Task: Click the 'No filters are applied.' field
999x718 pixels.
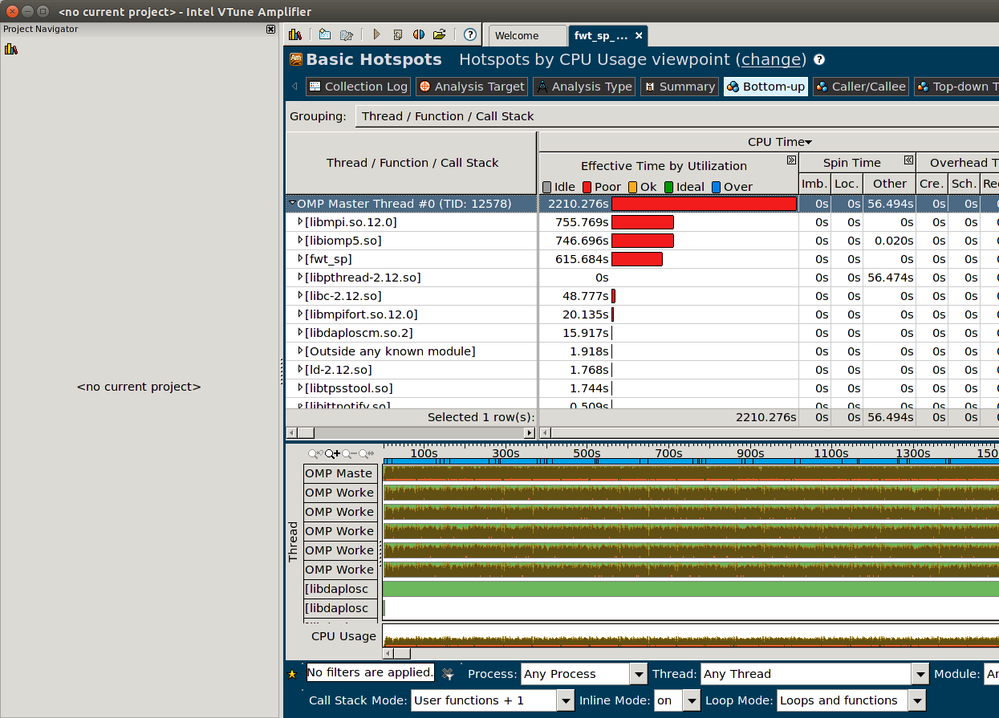Action: tap(370, 673)
